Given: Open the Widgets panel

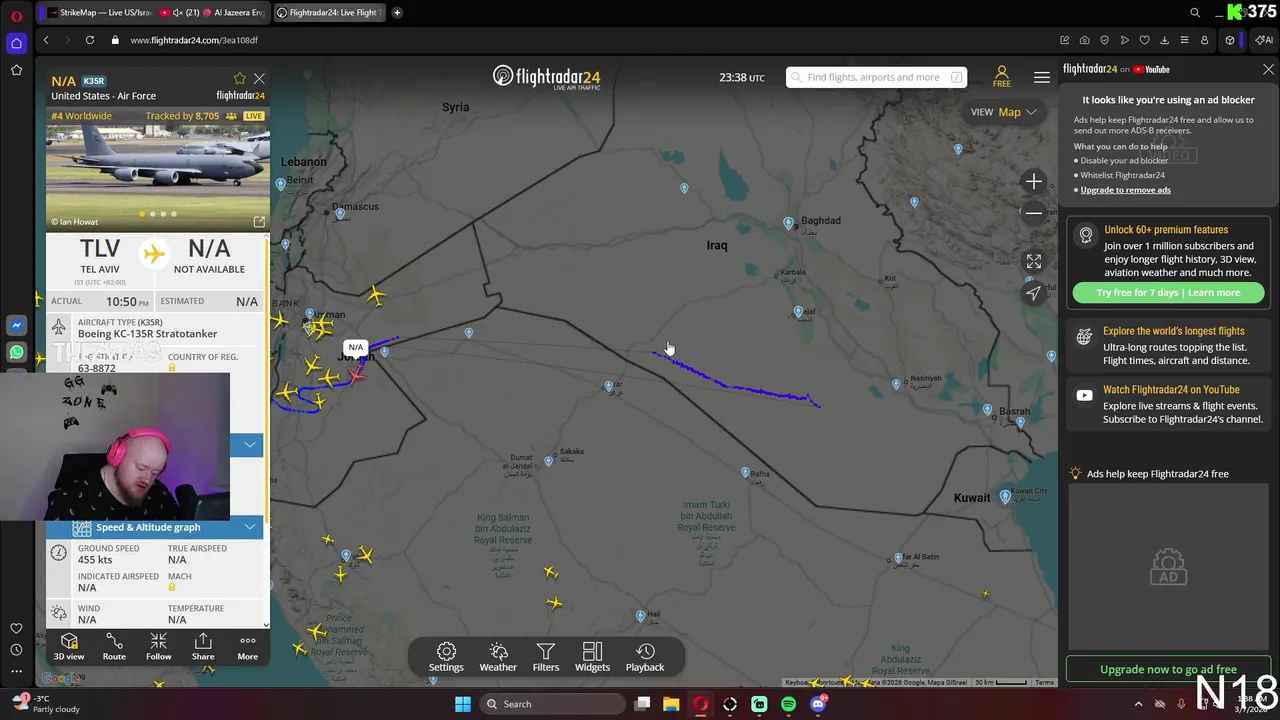Looking at the screenshot, I should (x=592, y=657).
